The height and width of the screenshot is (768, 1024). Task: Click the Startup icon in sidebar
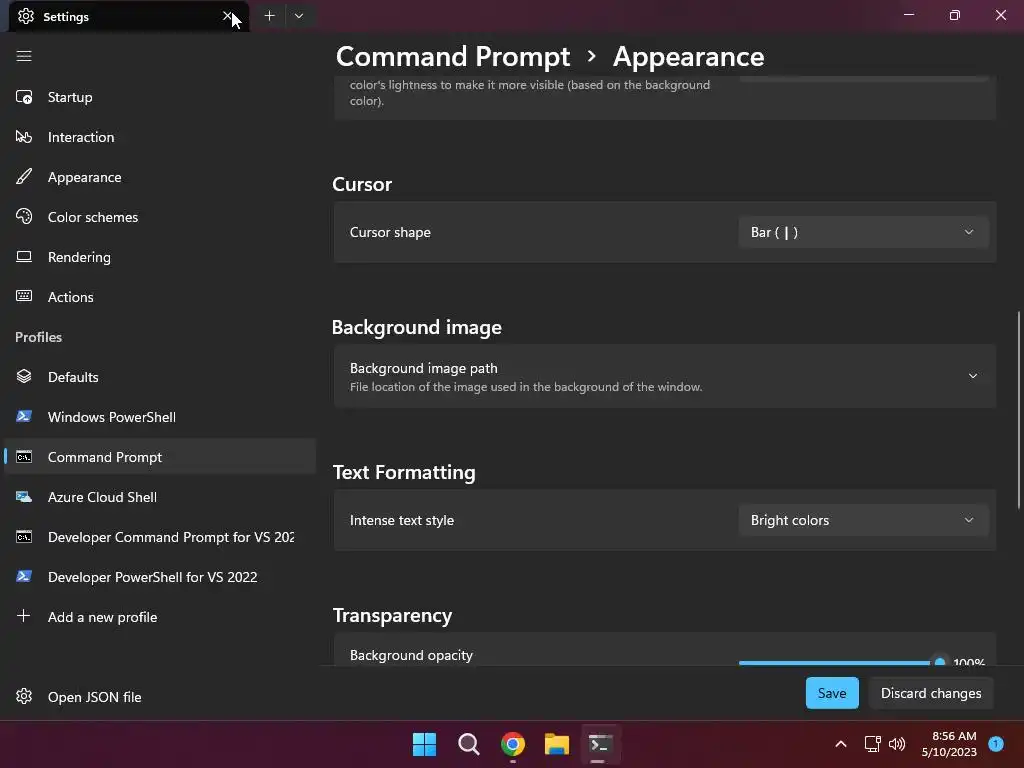pyautogui.click(x=24, y=97)
